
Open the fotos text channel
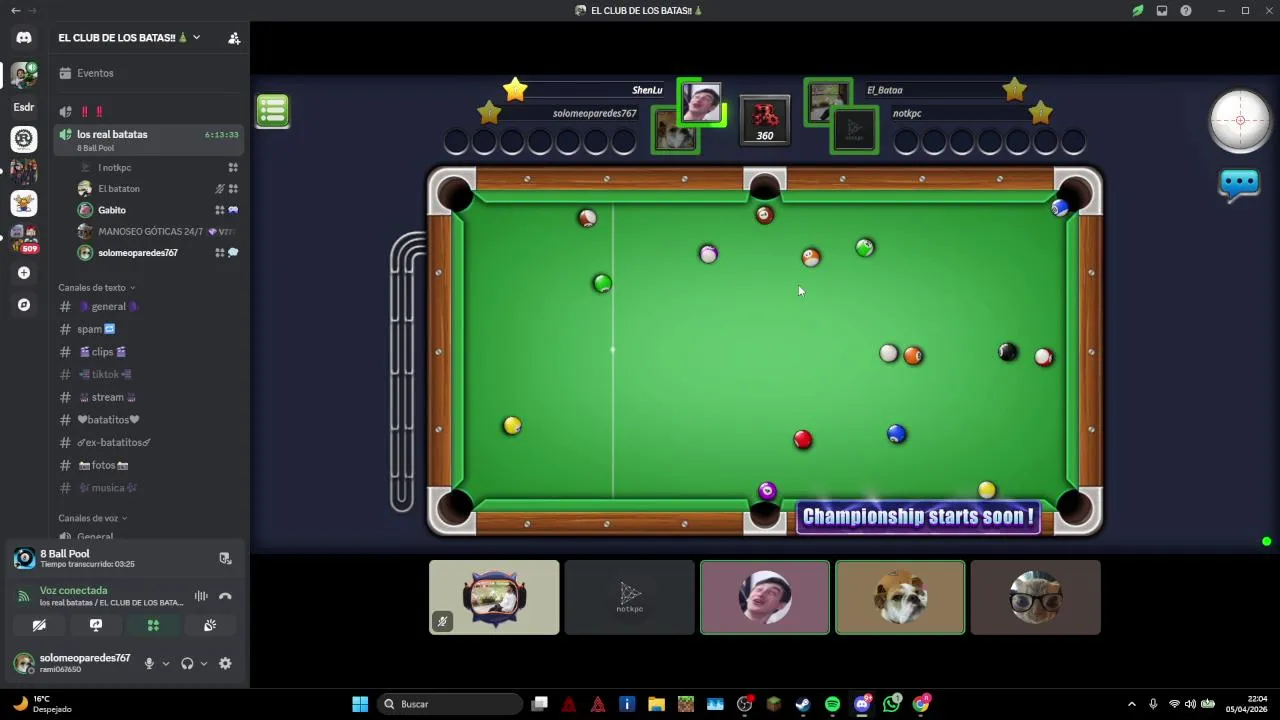(150, 465)
